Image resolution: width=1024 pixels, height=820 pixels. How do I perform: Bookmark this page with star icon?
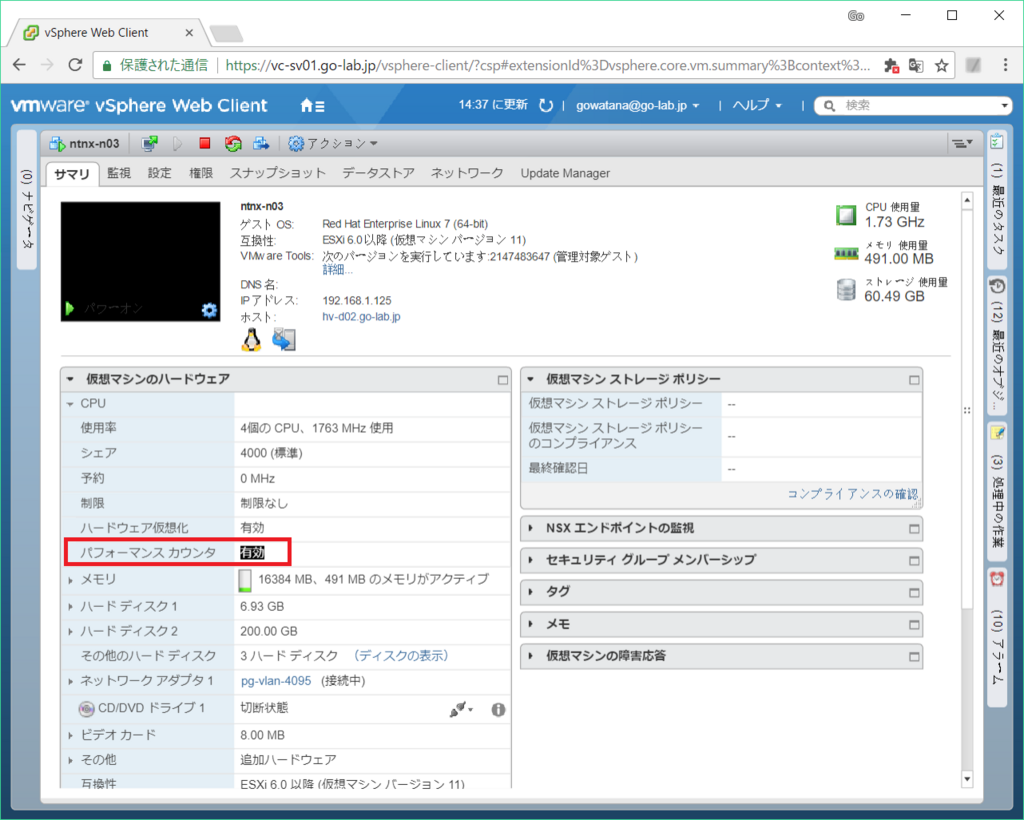pyautogui.click(x=941, y=65)
